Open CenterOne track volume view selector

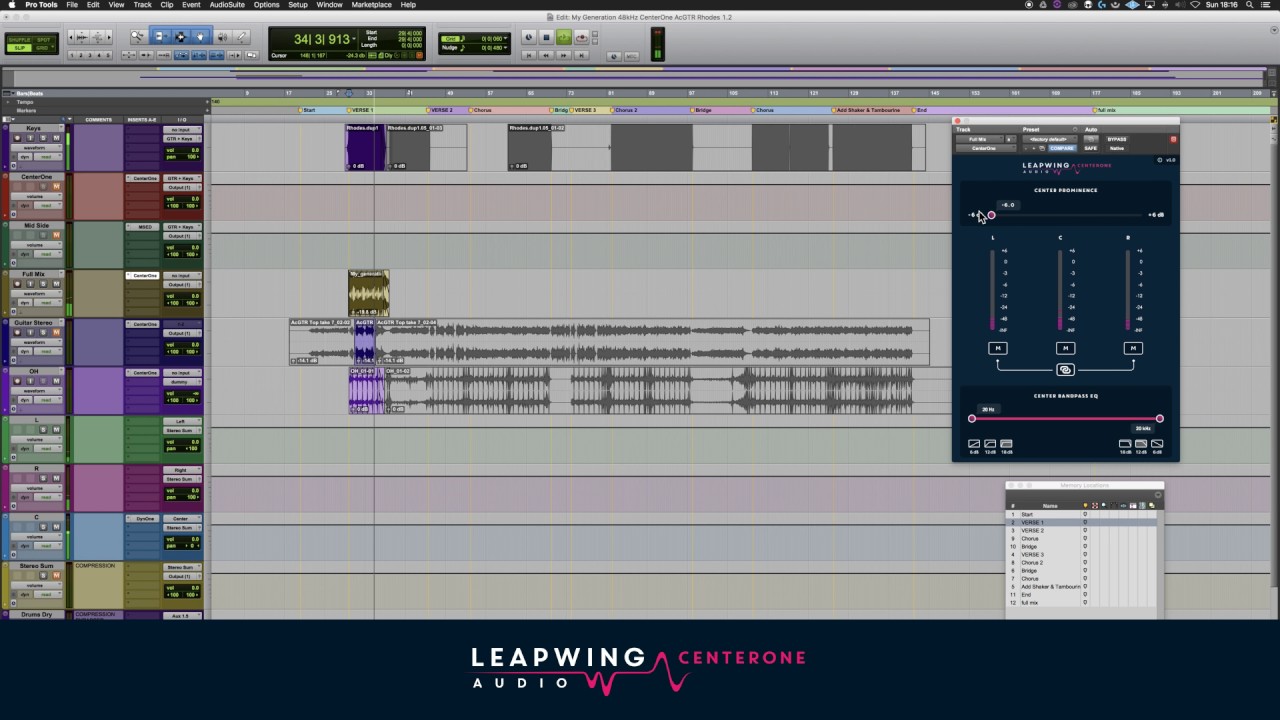point(36,197)
